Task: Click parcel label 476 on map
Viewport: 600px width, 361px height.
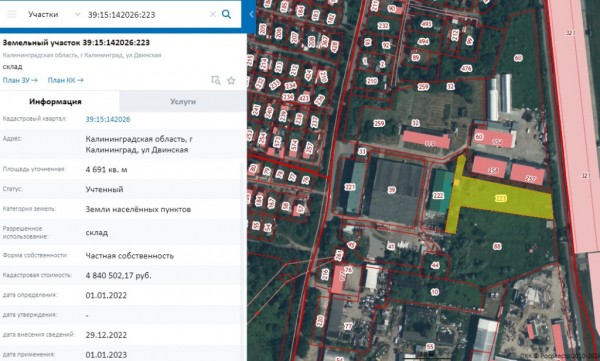Action: 466,69
